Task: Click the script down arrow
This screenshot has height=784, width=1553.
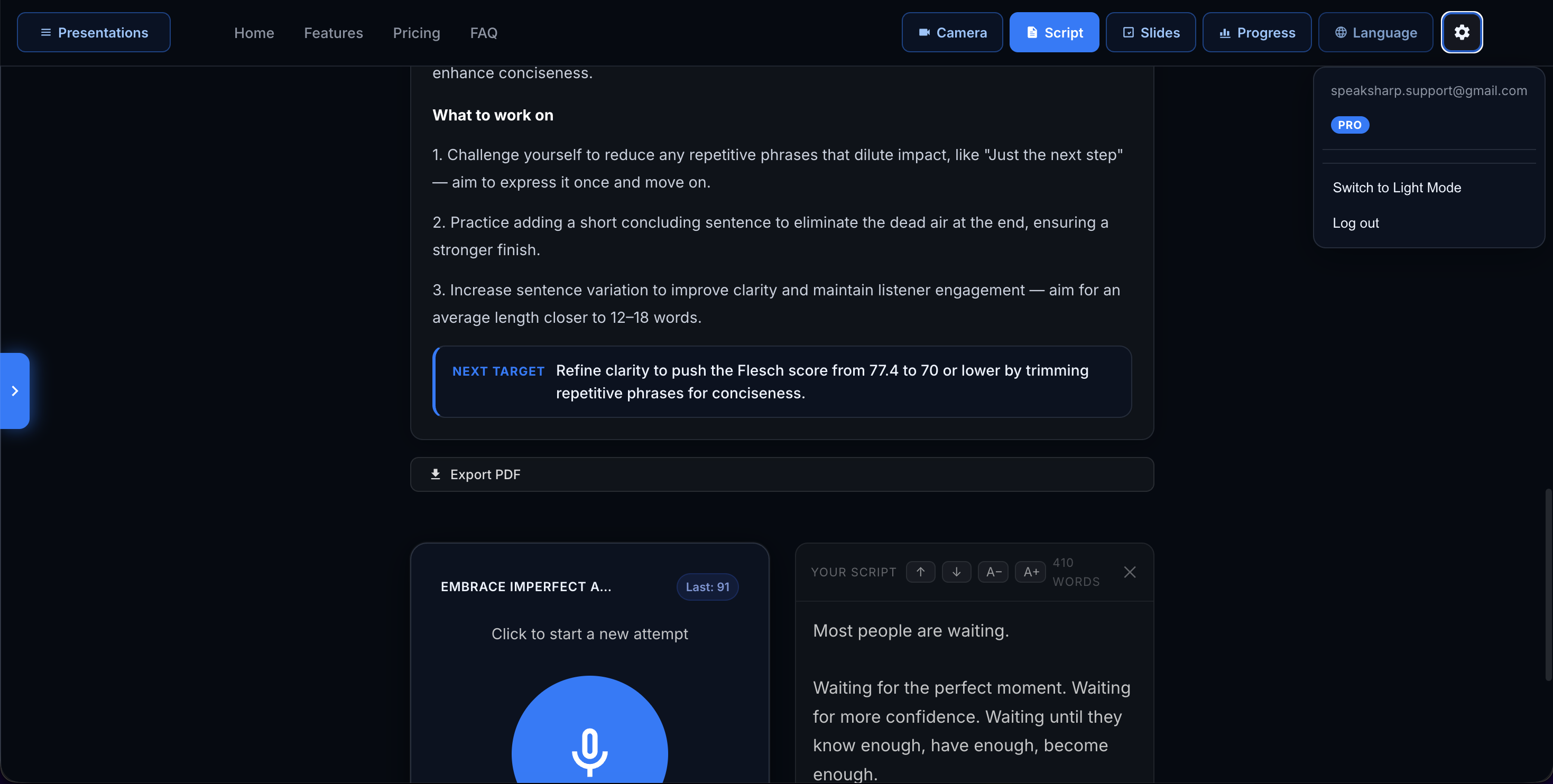Action: 956,572
